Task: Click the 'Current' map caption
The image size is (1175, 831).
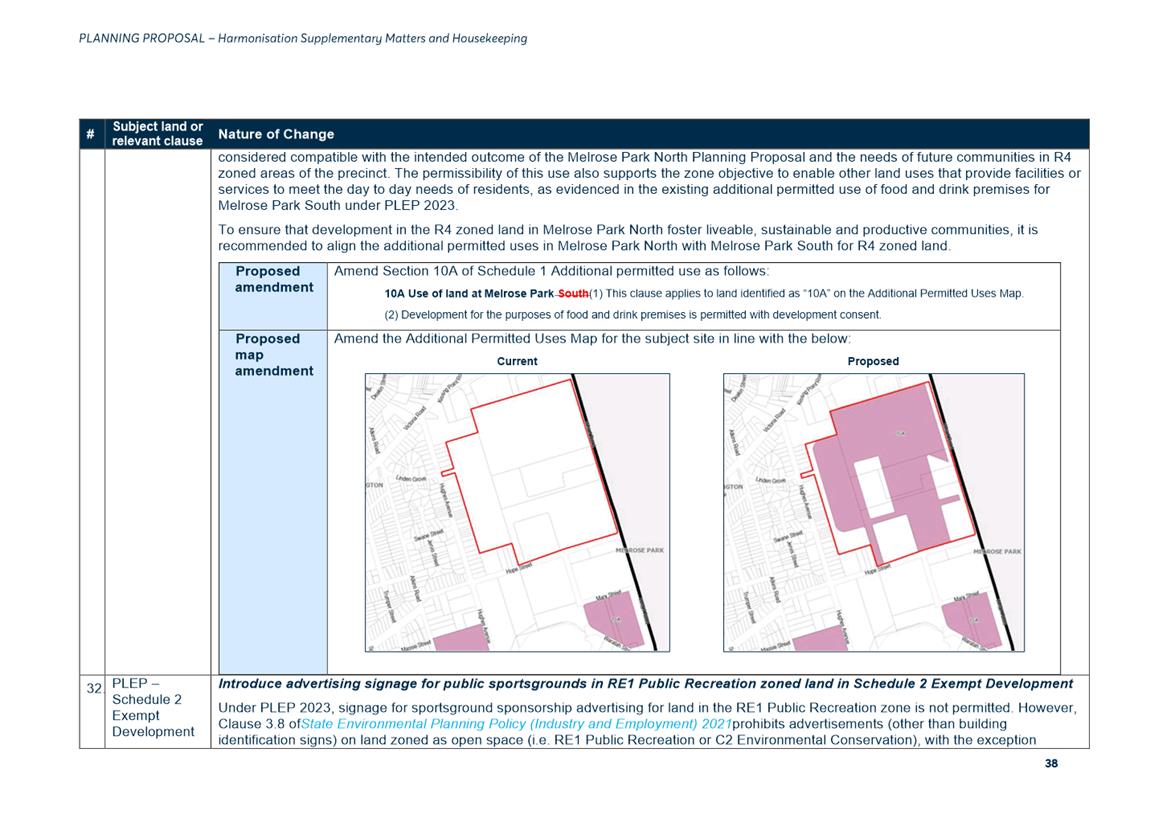Action: click(x=517, y=361)
